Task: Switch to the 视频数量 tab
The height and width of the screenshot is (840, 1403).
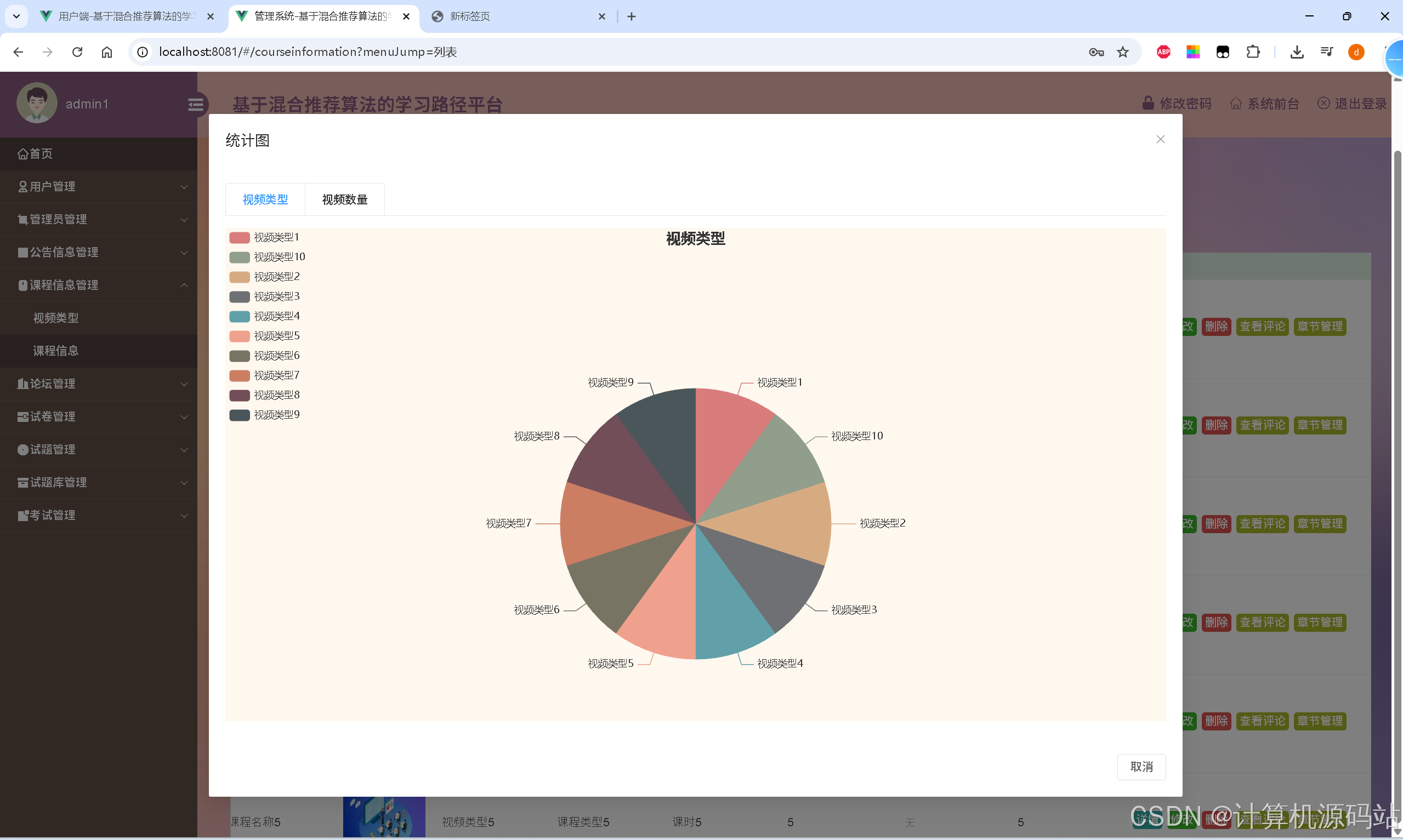Action: (345, 200)
